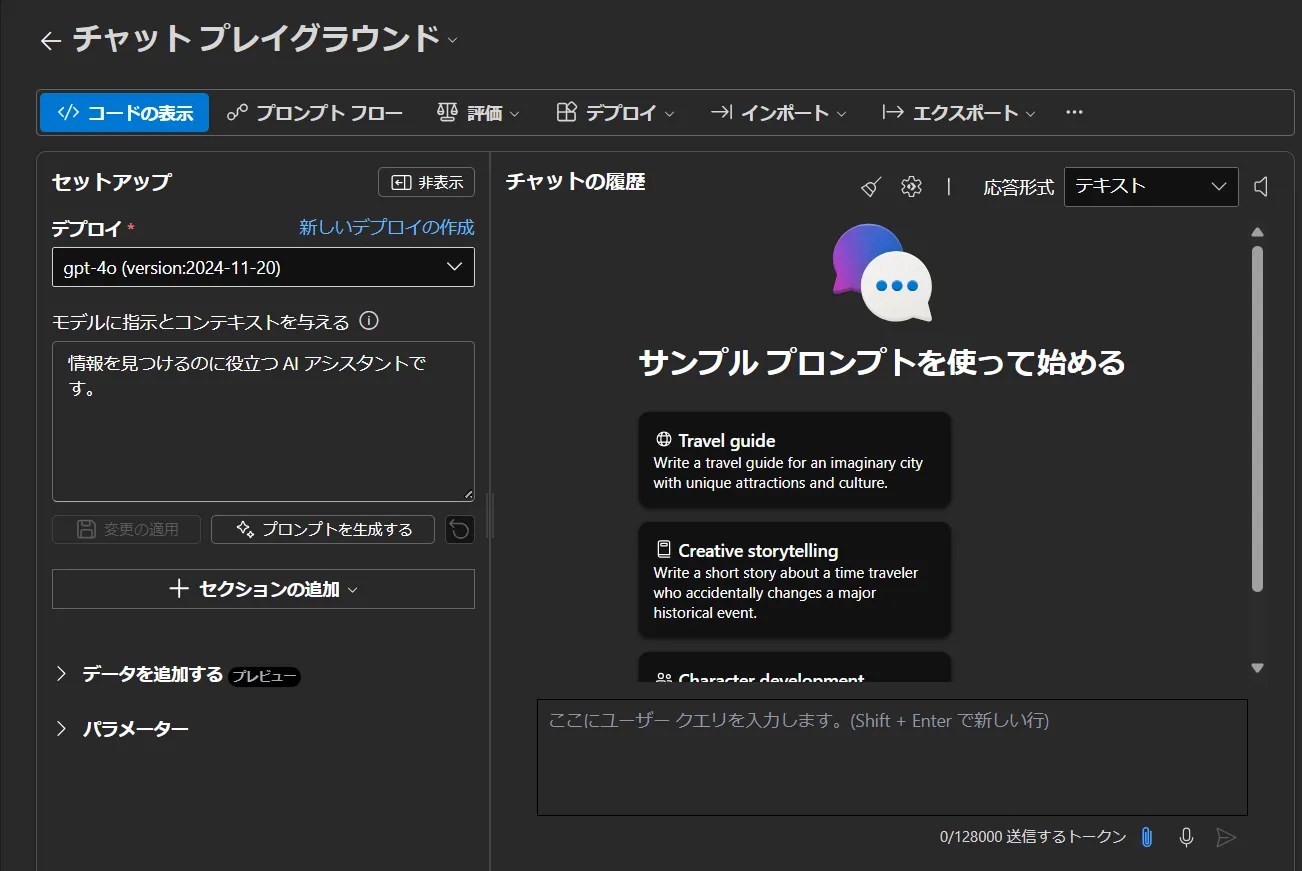The height and width of the screenshot is (871, 1302).
Task: Open the 応答形式 テキスト dropdown
Action: [x=1150, y=187]
